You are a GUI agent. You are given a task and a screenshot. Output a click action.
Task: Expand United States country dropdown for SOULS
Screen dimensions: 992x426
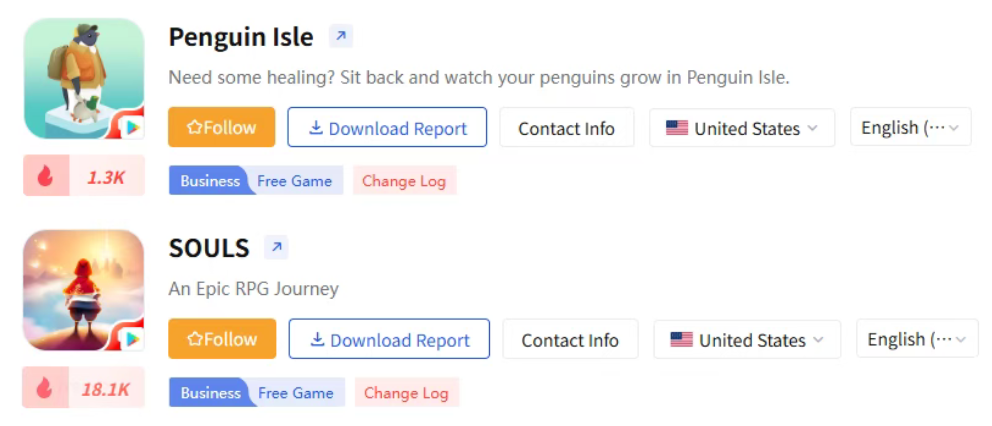coord(747,339)
